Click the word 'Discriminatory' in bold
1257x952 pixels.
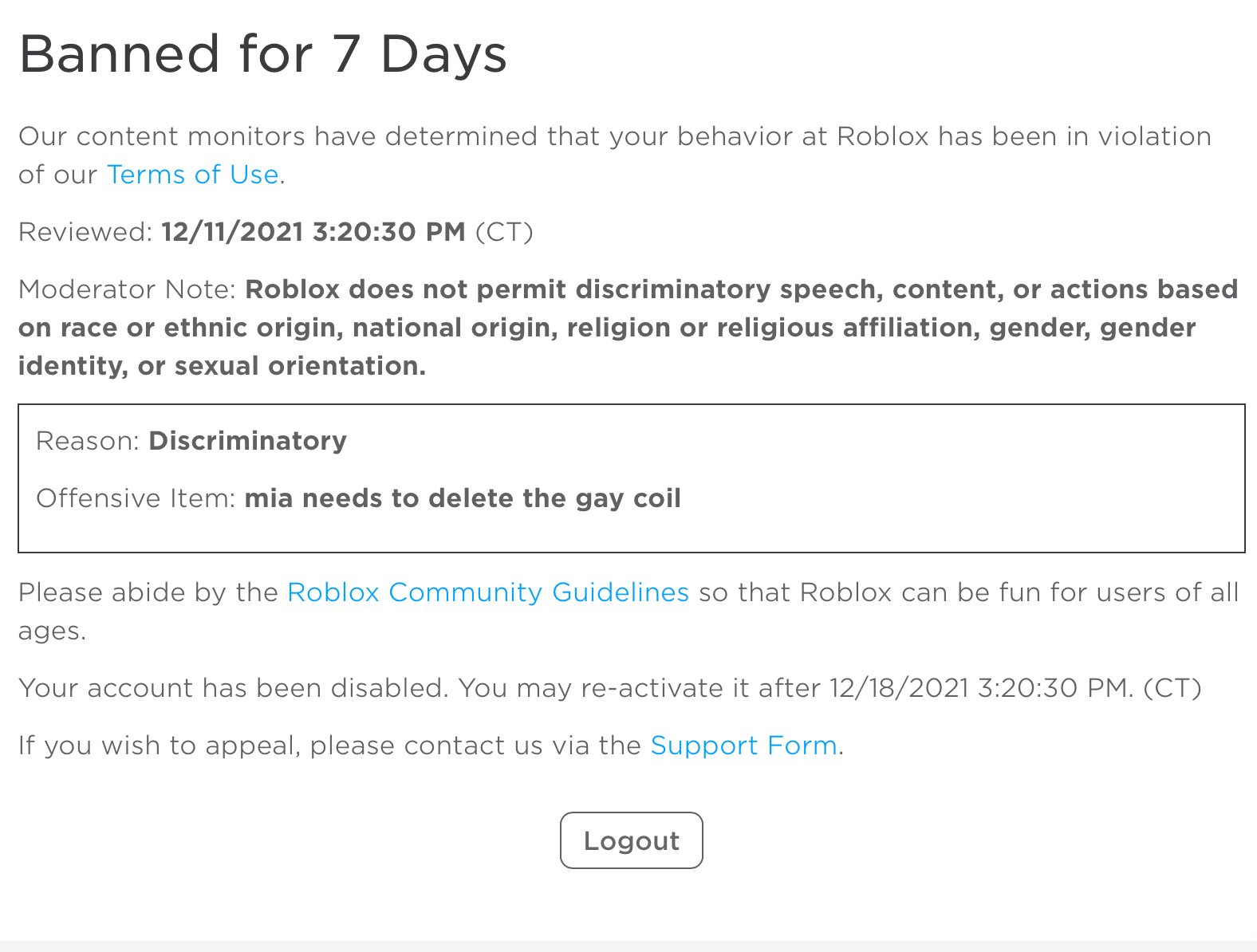click(247, 440)
